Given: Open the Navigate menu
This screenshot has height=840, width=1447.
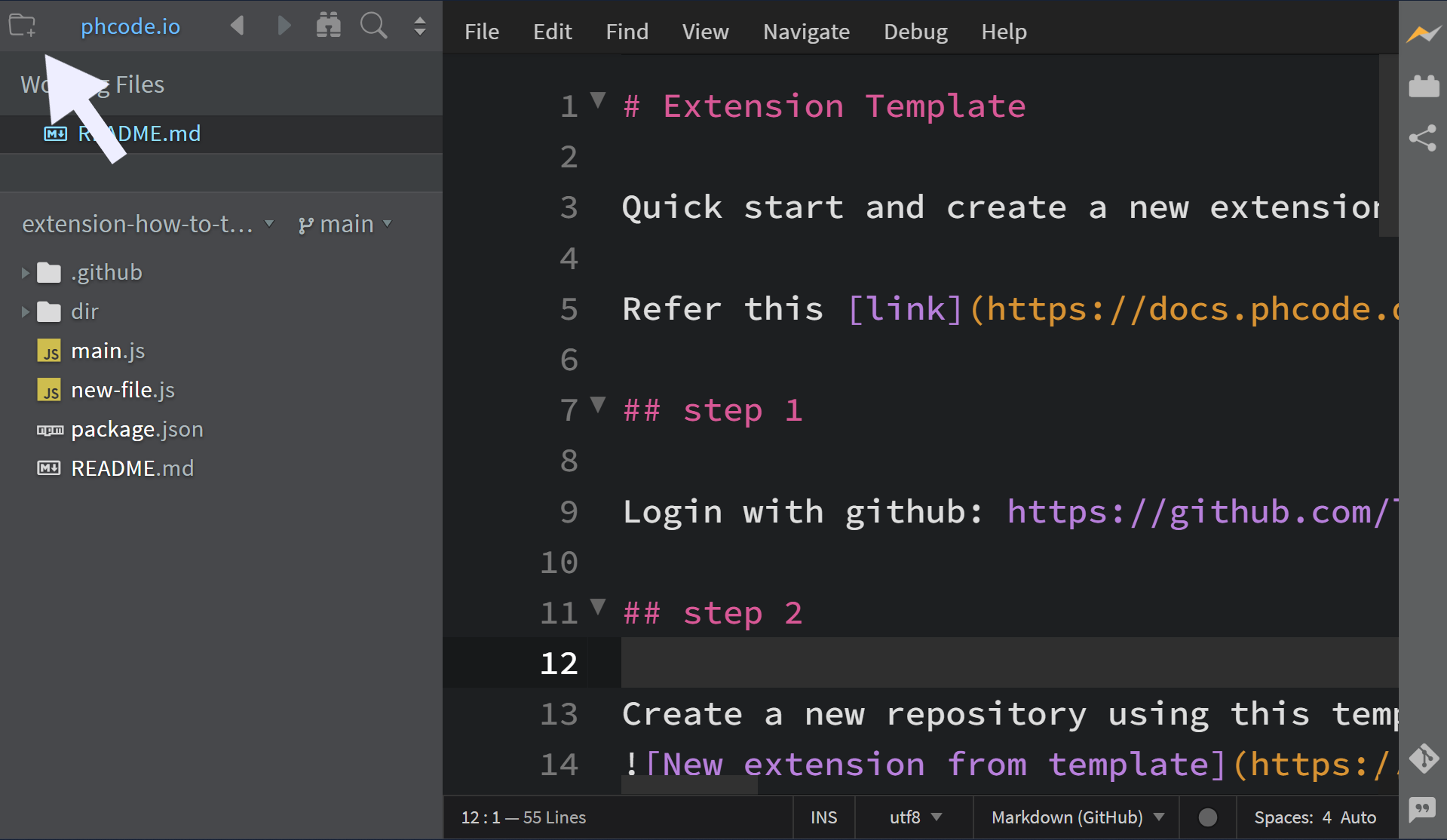Looking at the screenshot, I should pos(807,32).
